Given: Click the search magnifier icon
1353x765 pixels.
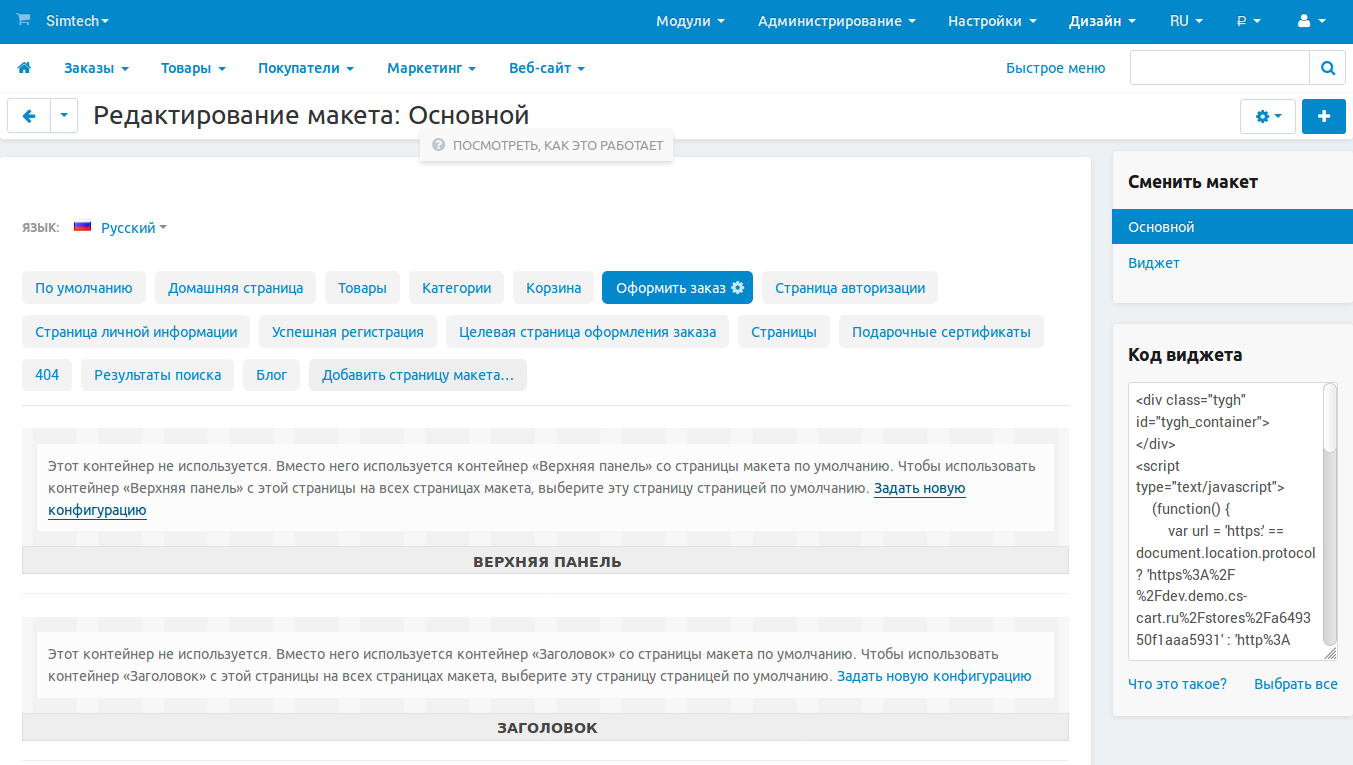Looking at the screenshot, I should [x=1327, y=68].
